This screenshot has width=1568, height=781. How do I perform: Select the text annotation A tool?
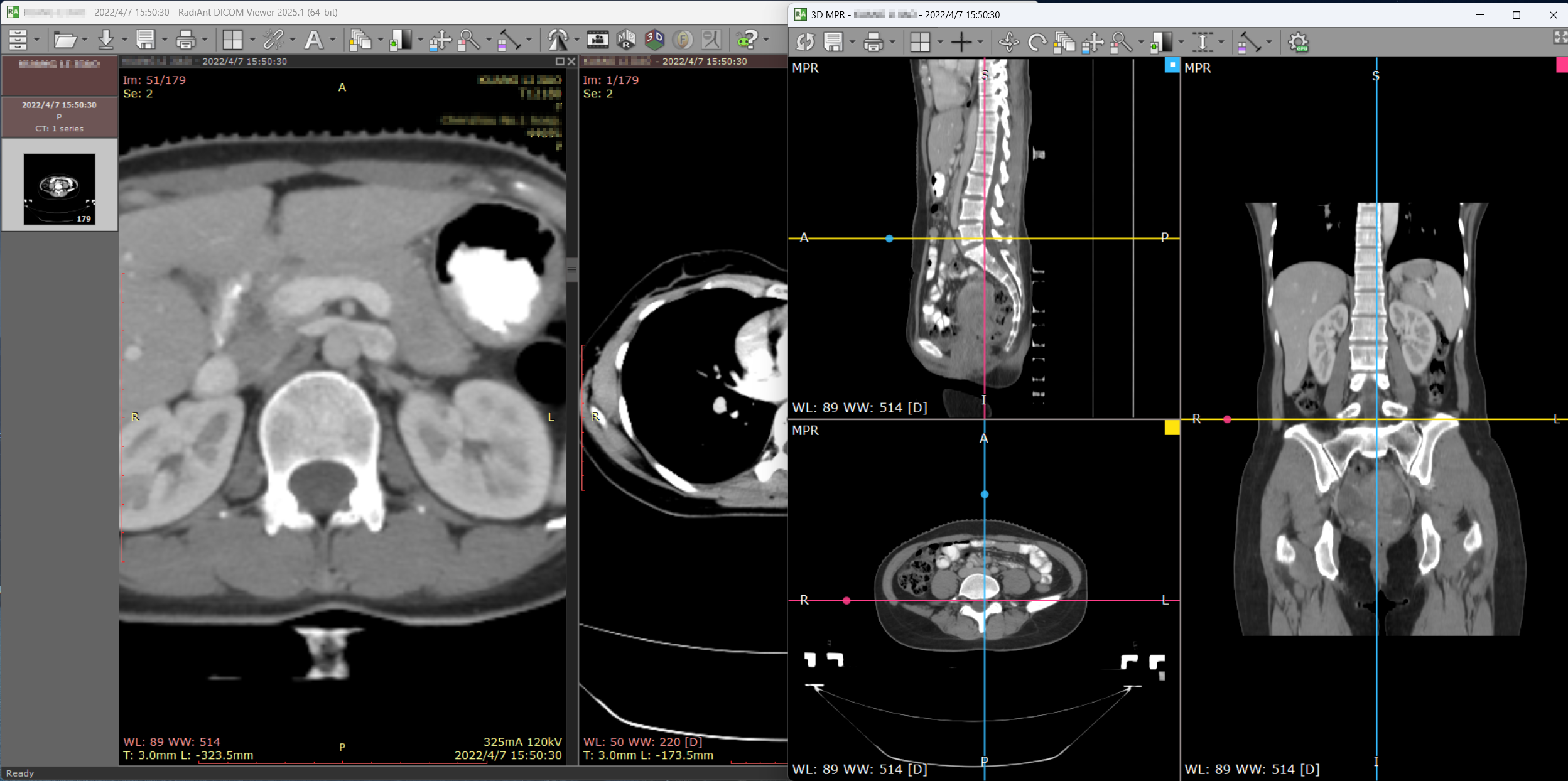pyautogui.click(x=313, y=40)
